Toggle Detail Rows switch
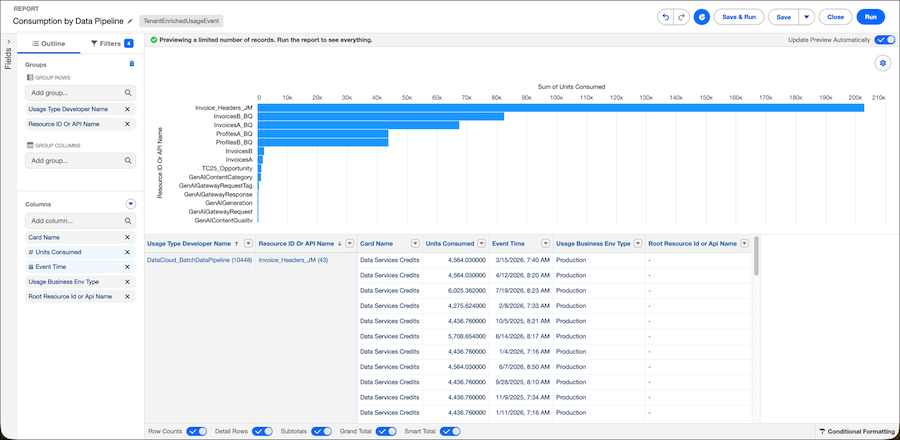The width and height of the screenshot is (900, 440). [262, 431]
